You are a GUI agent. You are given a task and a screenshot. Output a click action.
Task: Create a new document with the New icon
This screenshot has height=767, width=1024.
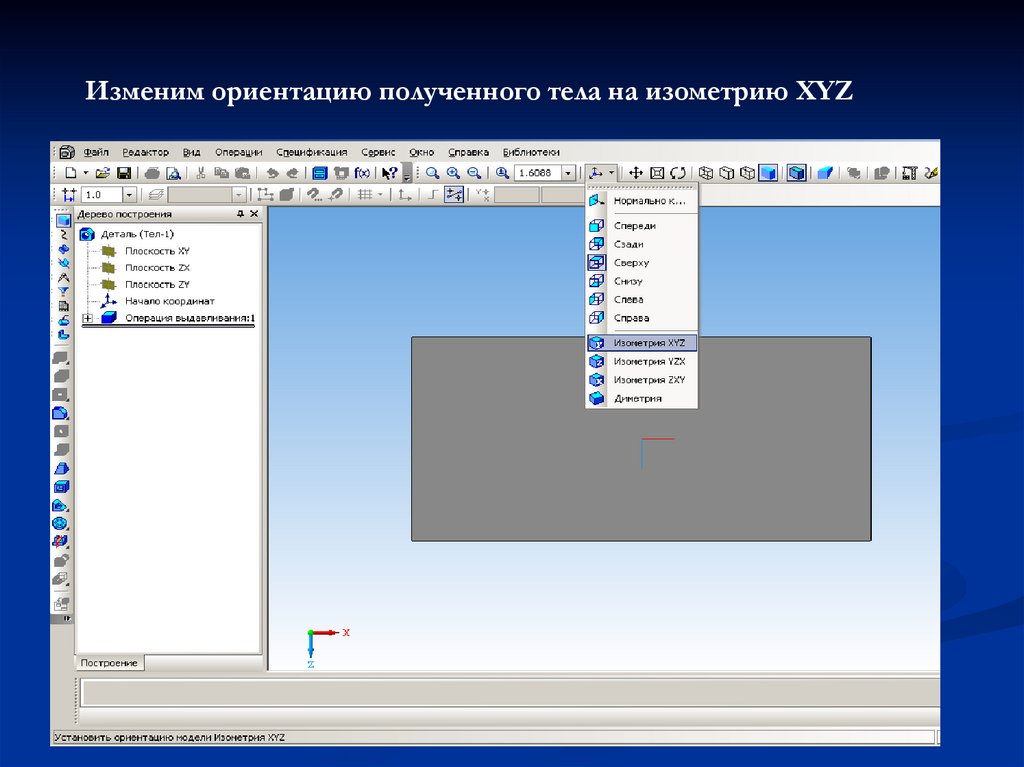(x=71, y=173)
